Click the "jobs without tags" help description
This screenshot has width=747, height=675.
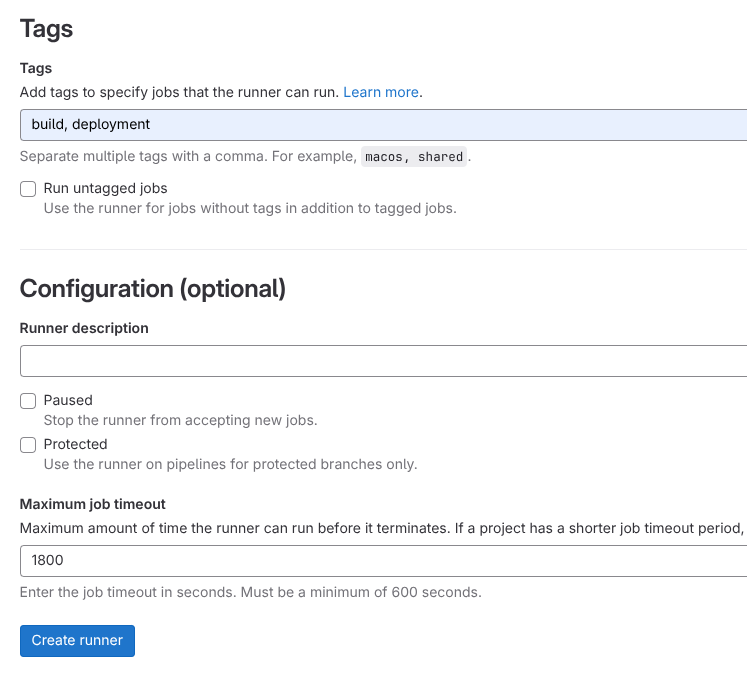point(250,208)
